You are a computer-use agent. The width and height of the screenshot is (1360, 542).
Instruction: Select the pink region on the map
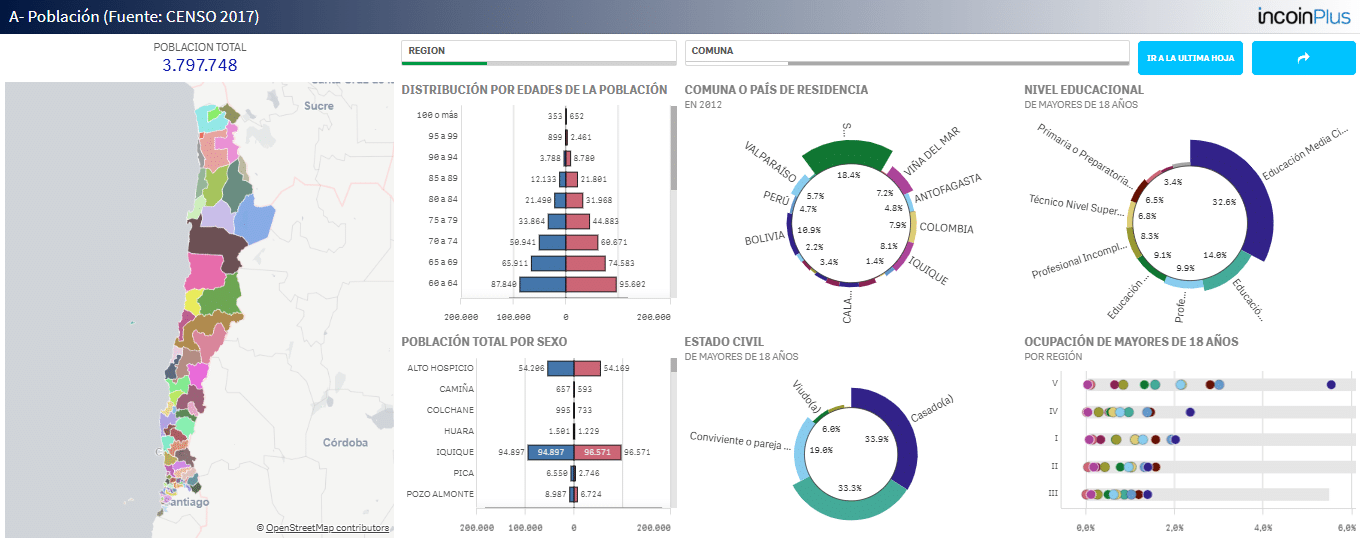point(207,270)
